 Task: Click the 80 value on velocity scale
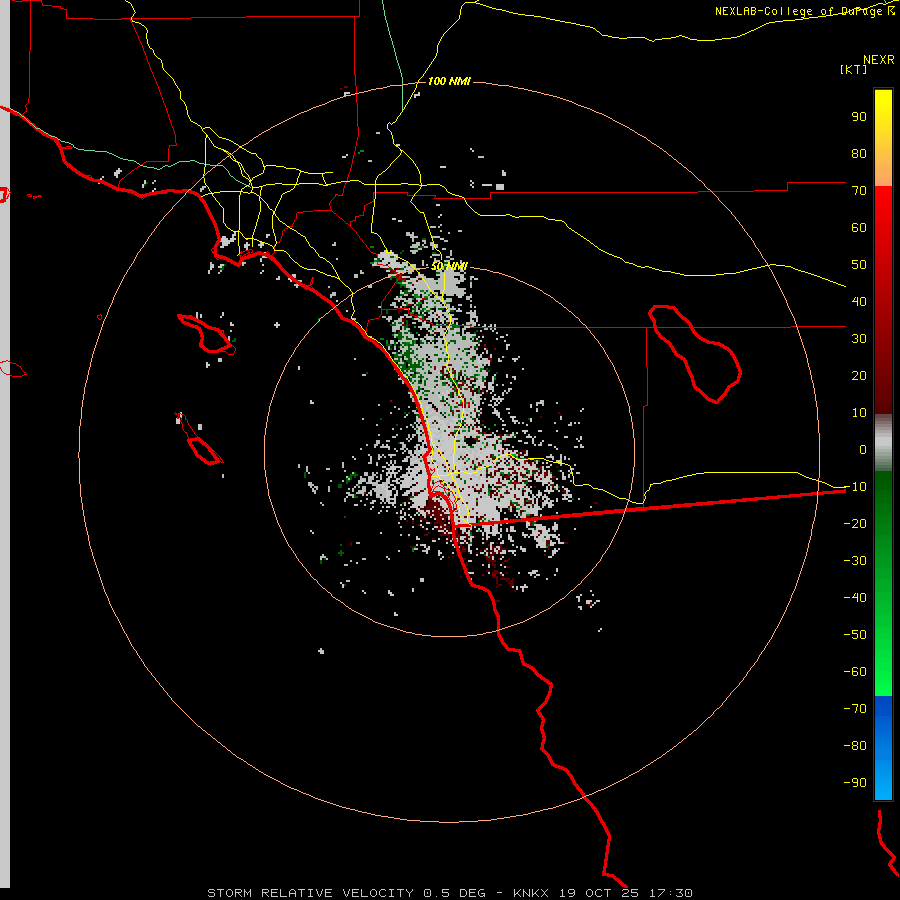tap(859, 153)
